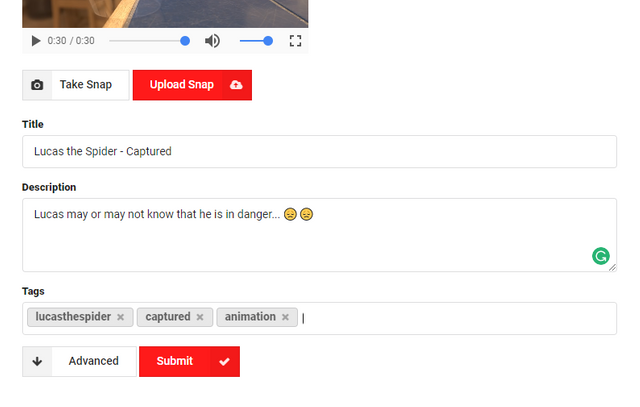This screenshot has width=640, height=407.
Task: Click the camera icon for Take Snap
Action: (x=37, y=85)
